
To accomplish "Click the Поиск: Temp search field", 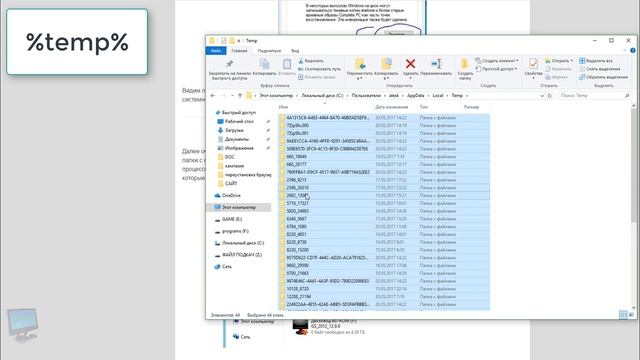I will point(594,96).
